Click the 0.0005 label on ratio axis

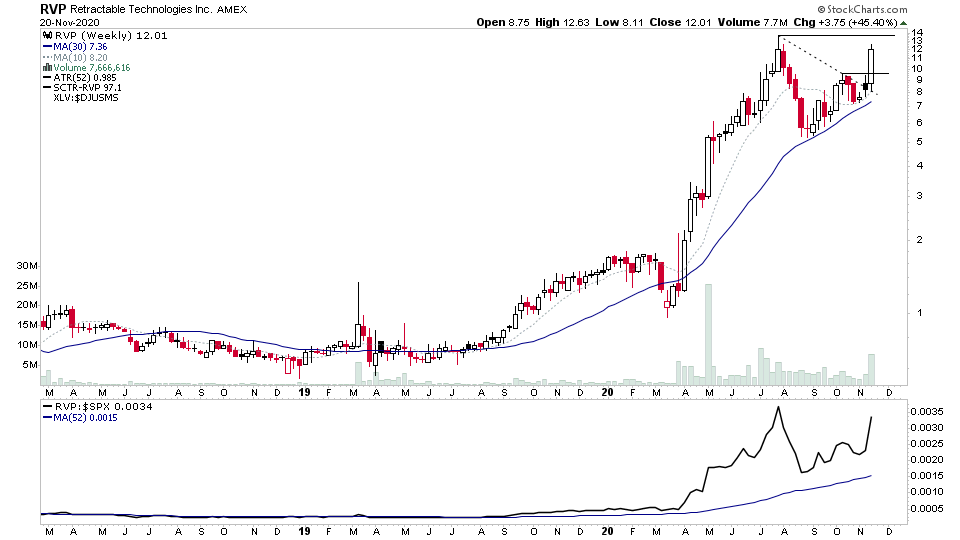click(927, 508)
